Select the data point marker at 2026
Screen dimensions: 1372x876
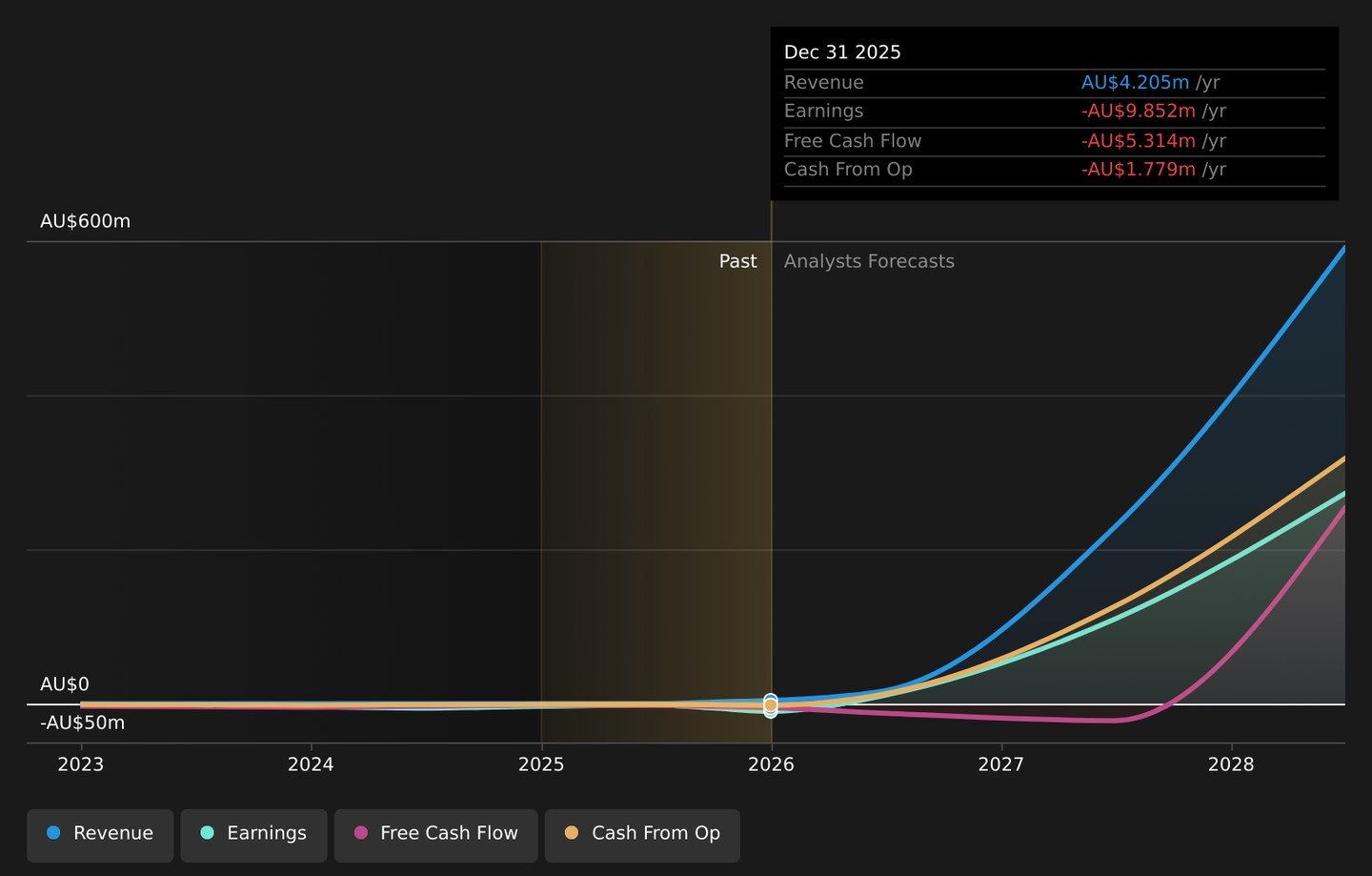point(771,705)
